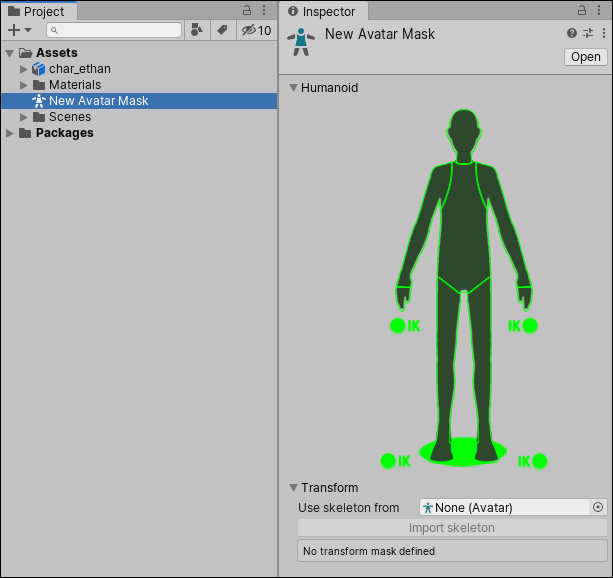Click the Search by Type filter icon
The height and width of the screenshot is (578, 613).
(x=197, y=30)
